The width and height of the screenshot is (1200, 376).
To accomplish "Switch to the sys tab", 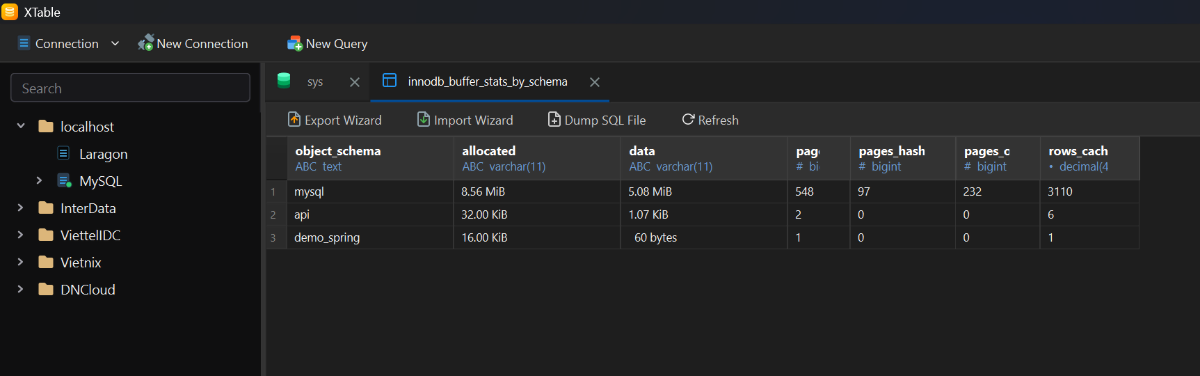I will point(315,82).
